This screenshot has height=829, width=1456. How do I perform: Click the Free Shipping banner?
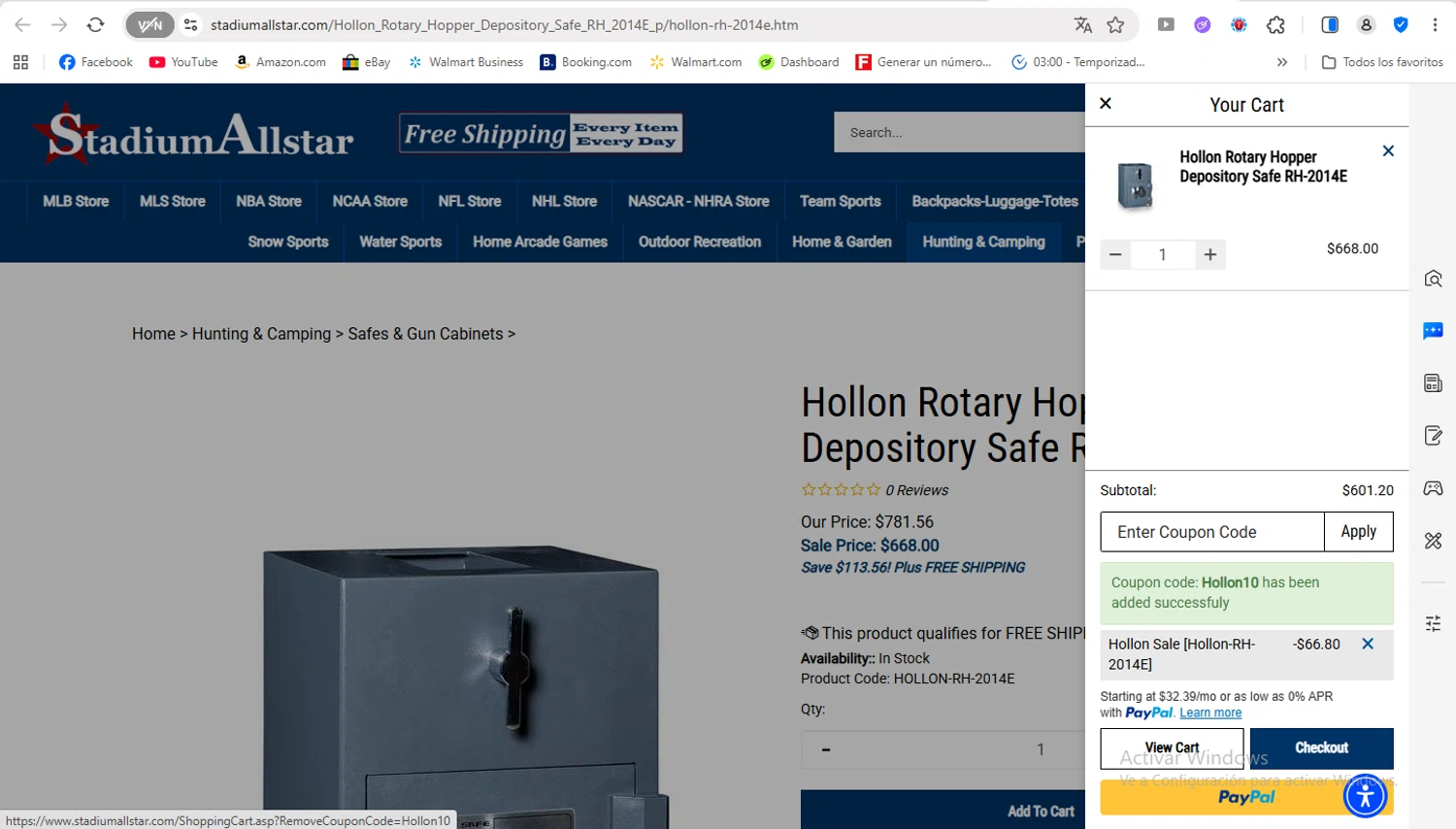pos(541,133)
